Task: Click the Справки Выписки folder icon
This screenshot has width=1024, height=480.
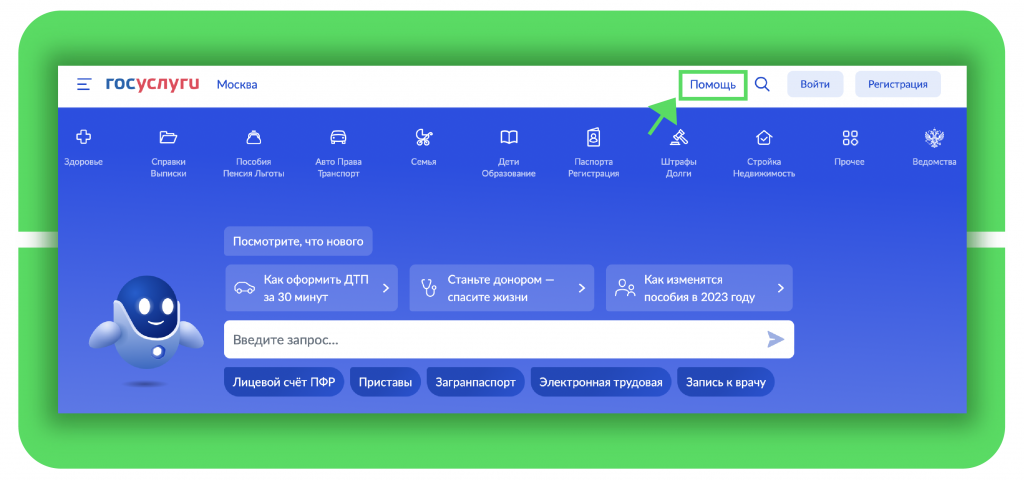Action: pyautogui.click(x=168, y=137)
